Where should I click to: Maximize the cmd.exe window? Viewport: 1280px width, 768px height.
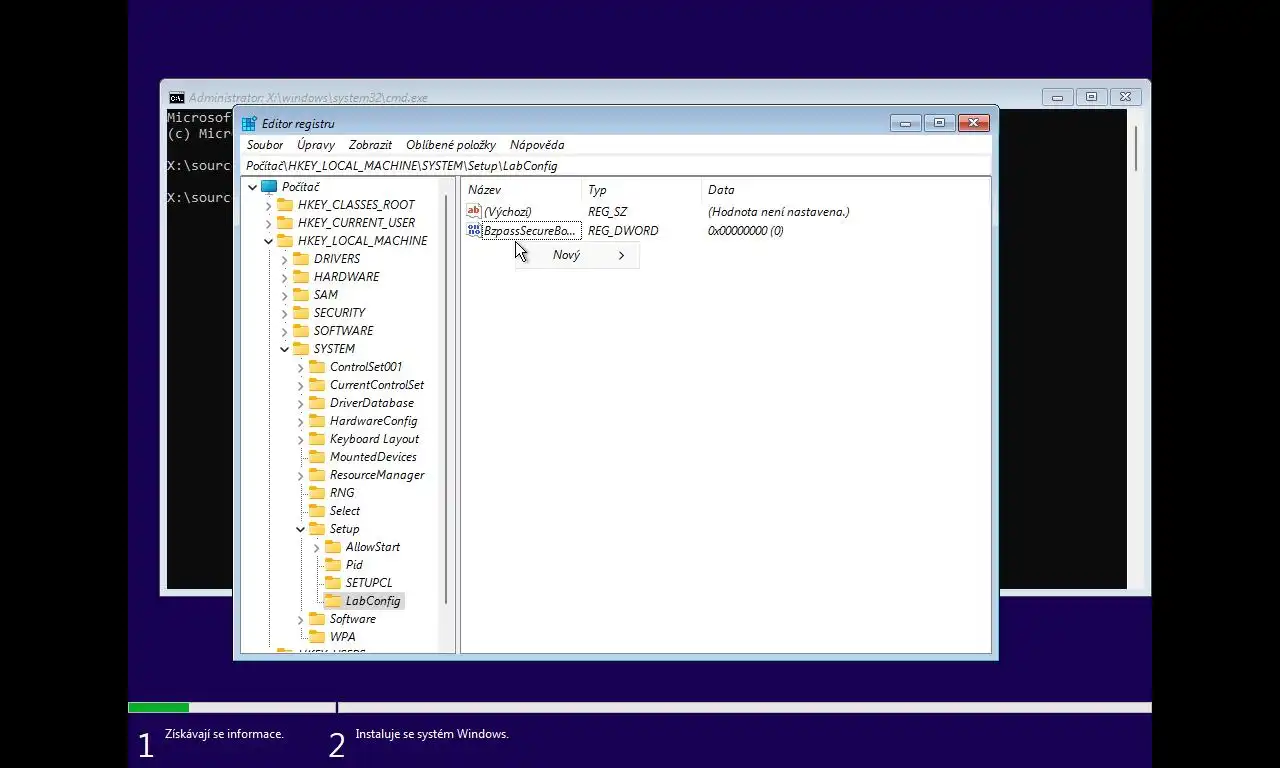tap(1091, 97)
